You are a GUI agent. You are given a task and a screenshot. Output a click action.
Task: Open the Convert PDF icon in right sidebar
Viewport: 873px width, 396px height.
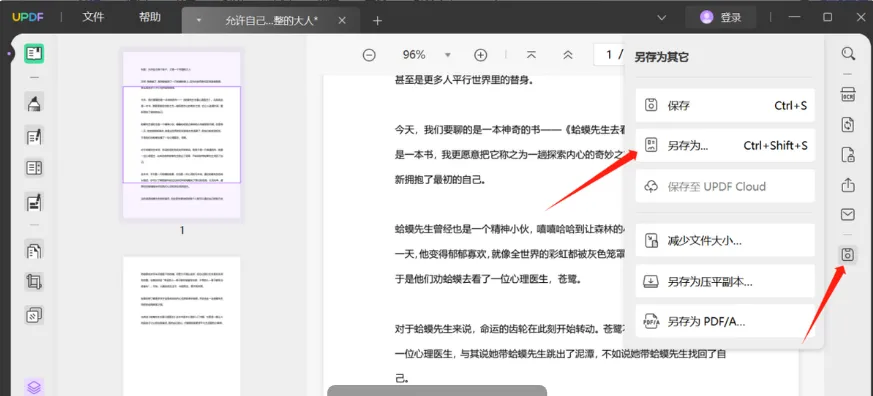[x=848, y=124]
